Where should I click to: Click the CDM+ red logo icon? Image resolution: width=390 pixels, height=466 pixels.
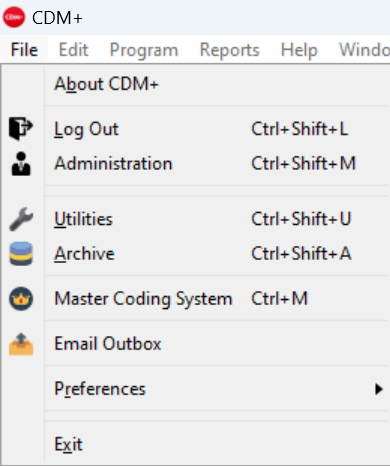tap(14, 17)
